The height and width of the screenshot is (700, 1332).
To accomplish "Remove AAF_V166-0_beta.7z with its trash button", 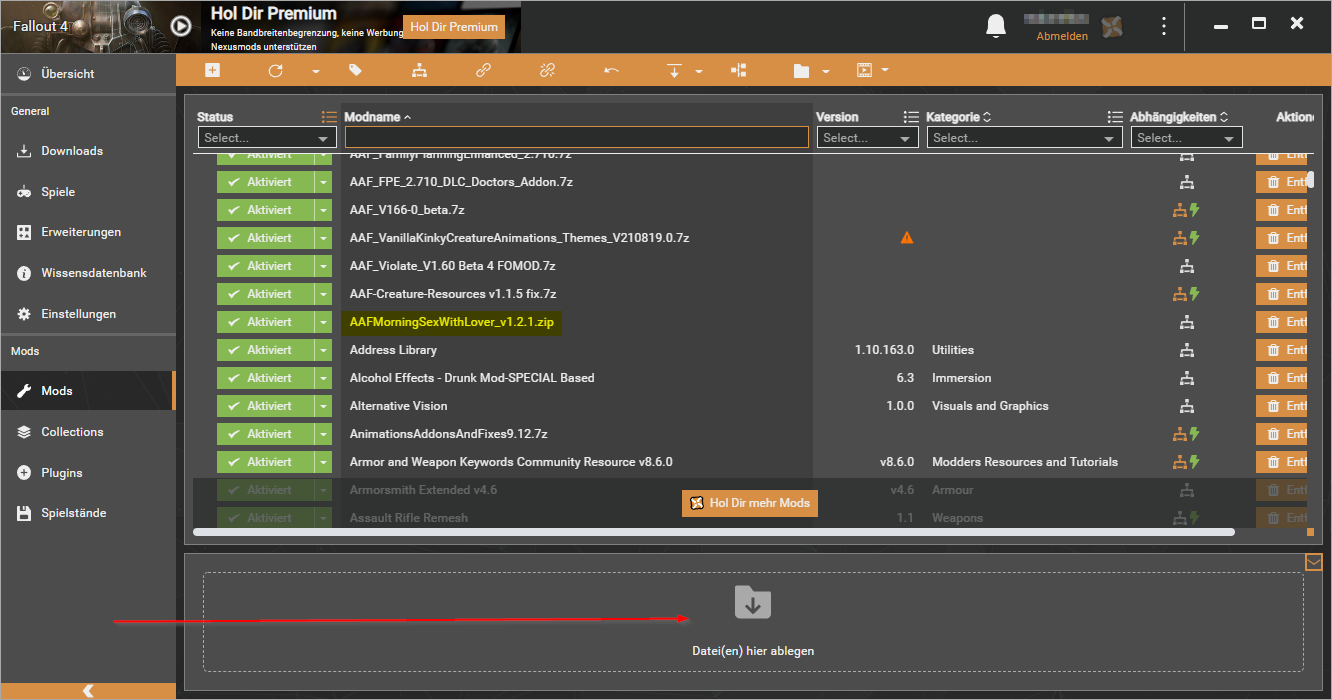I will point(1283,210).
